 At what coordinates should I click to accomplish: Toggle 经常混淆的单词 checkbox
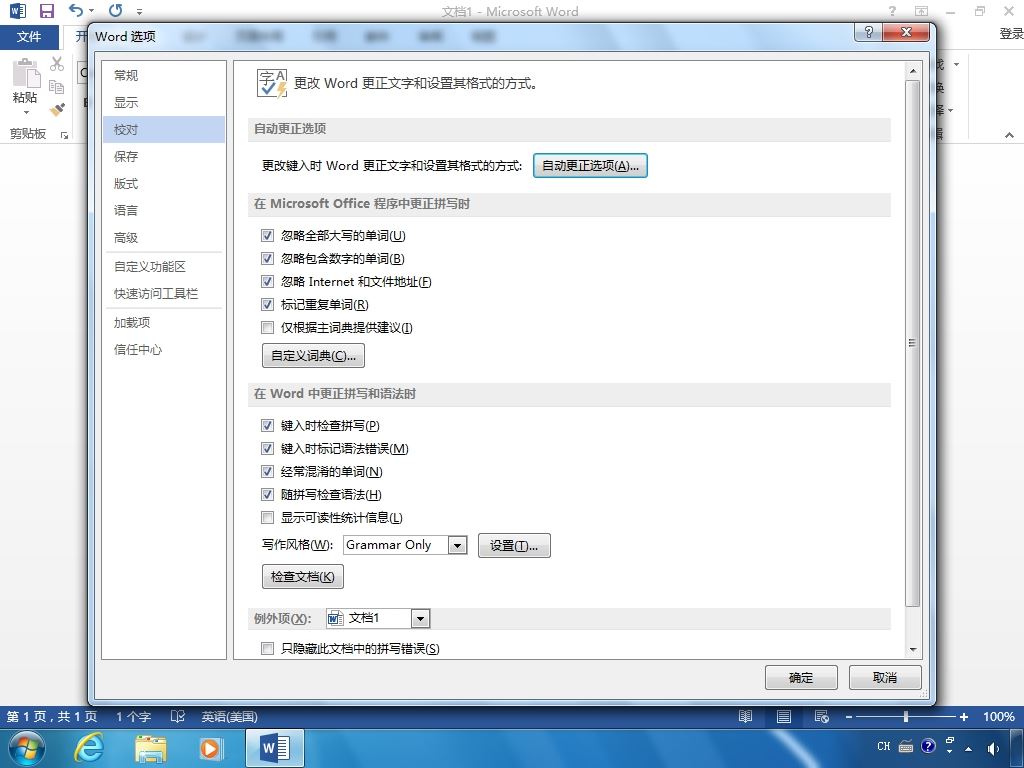pyautogui.click(x=267, y=472)
